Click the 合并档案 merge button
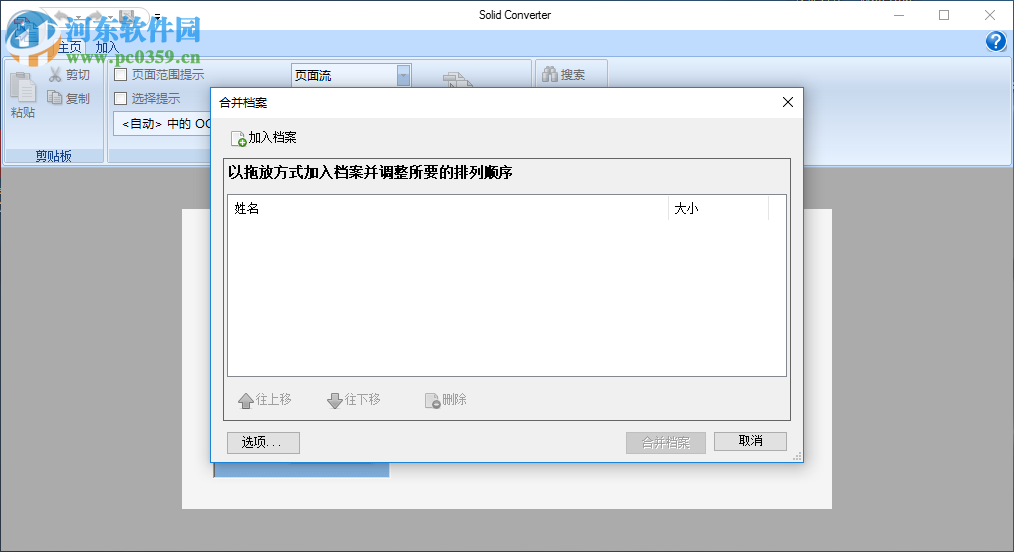1014x552 pixels. click(x=665, y=443)
